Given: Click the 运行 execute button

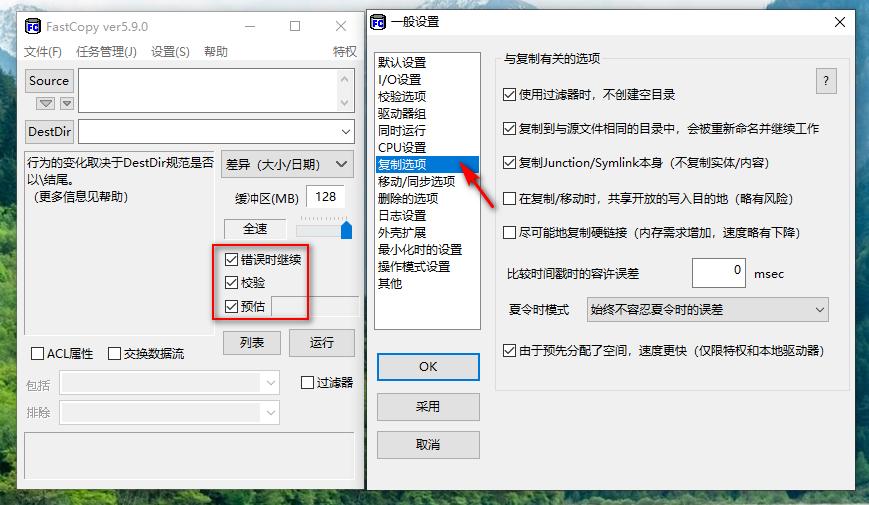Looking at the screenshot, I should (x=321, y=343).
